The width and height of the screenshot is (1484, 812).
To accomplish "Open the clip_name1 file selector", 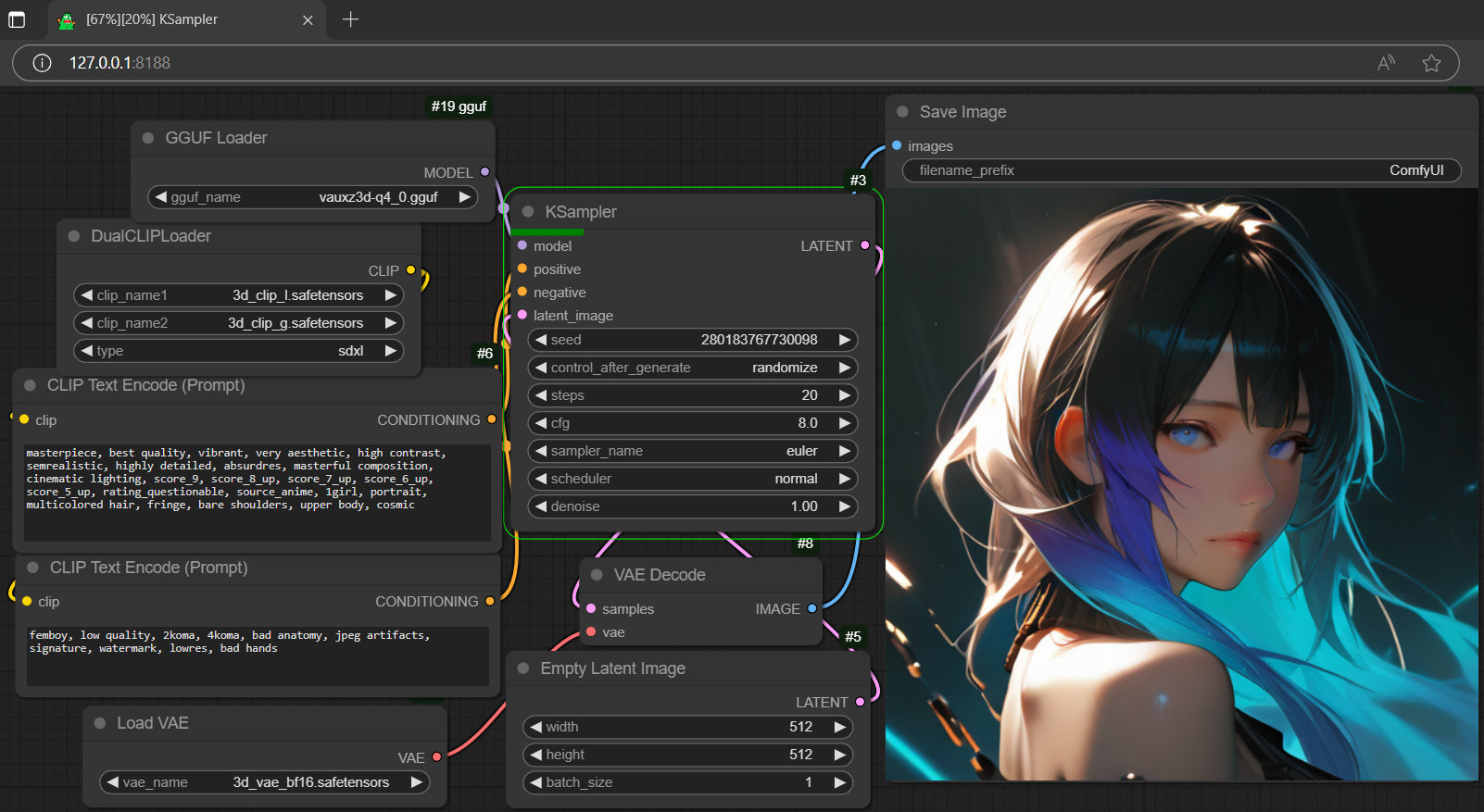I will [239, 295].
